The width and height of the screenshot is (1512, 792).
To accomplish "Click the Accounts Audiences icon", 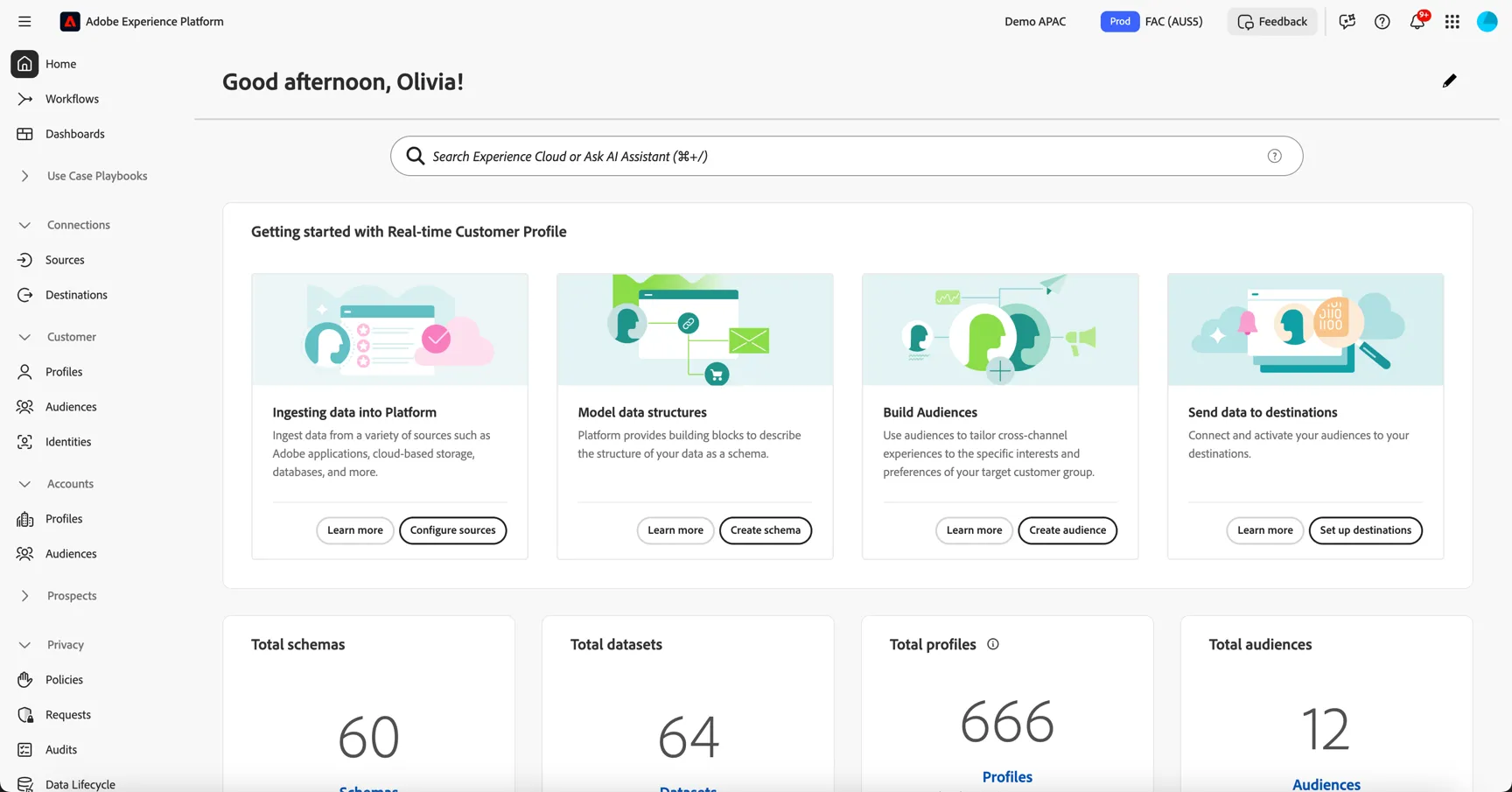I will [24, 554].
